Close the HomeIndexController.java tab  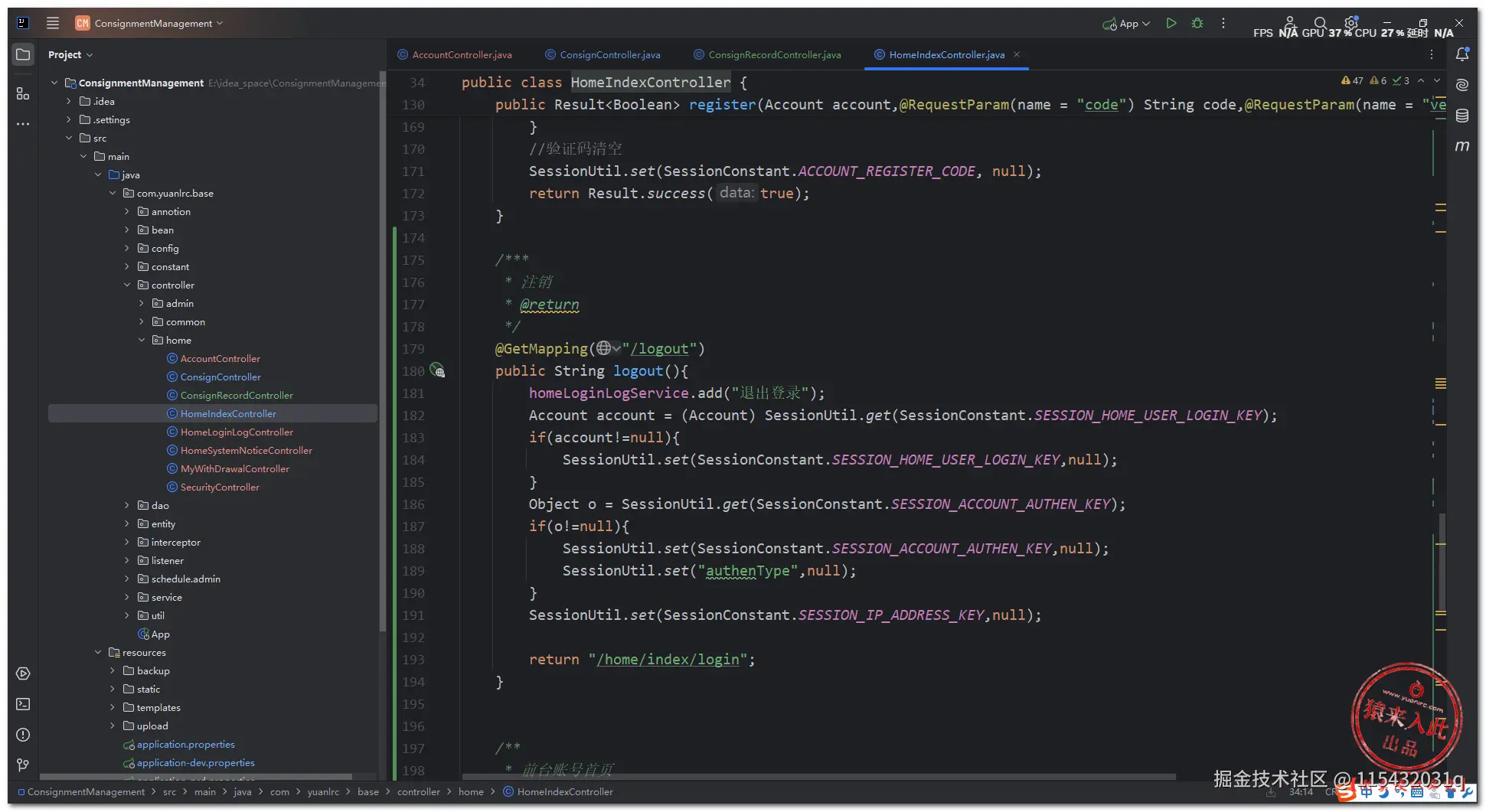(x=1017, y=54)
